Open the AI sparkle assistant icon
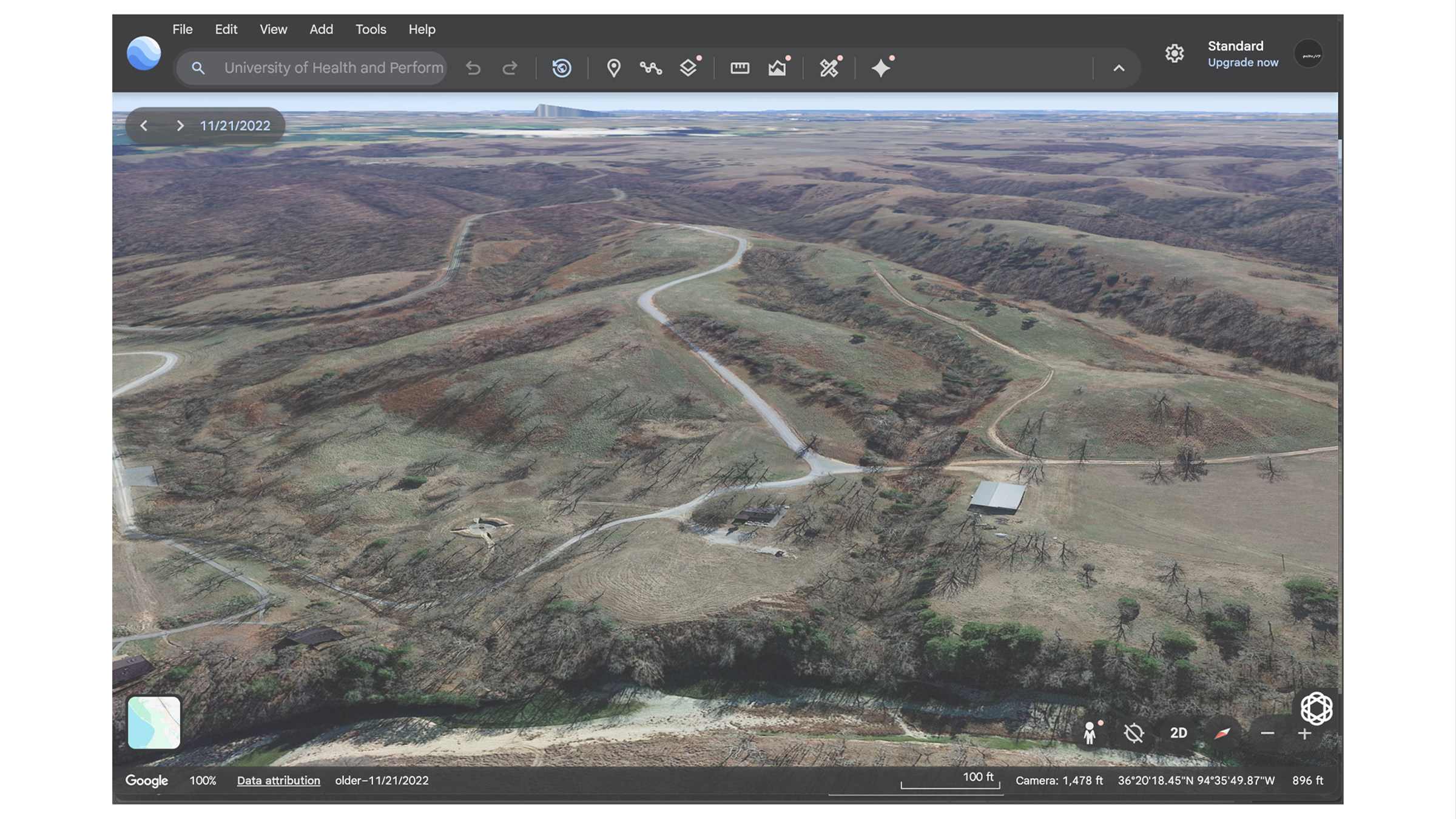Viewport: 1456px width, 819px height. pyautogui.click(x=881, y=67)
